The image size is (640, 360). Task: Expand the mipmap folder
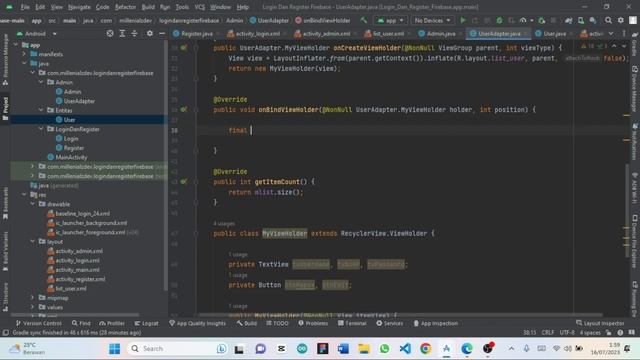point(33,298)
